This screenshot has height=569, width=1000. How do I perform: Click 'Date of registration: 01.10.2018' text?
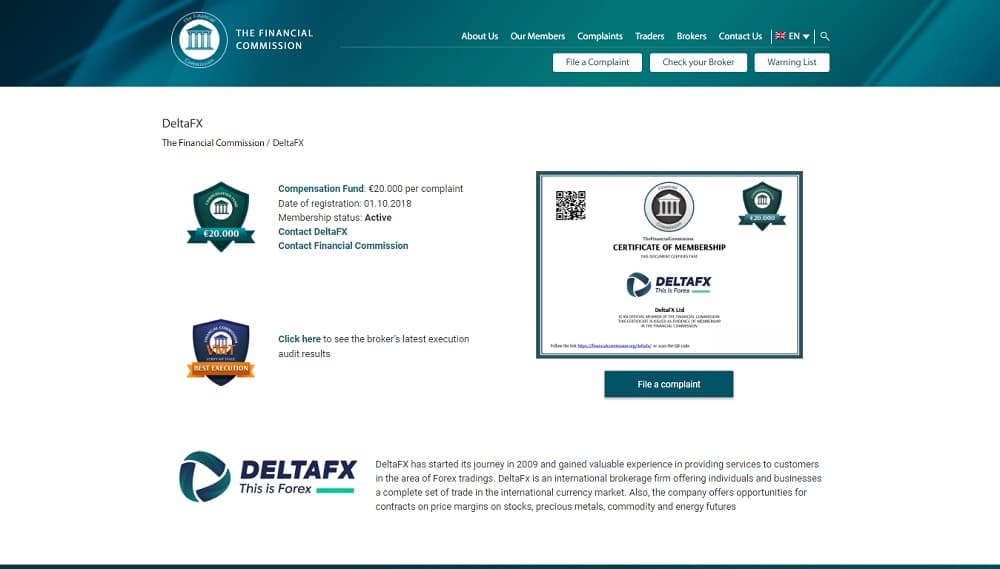click(x=344, y=203)
